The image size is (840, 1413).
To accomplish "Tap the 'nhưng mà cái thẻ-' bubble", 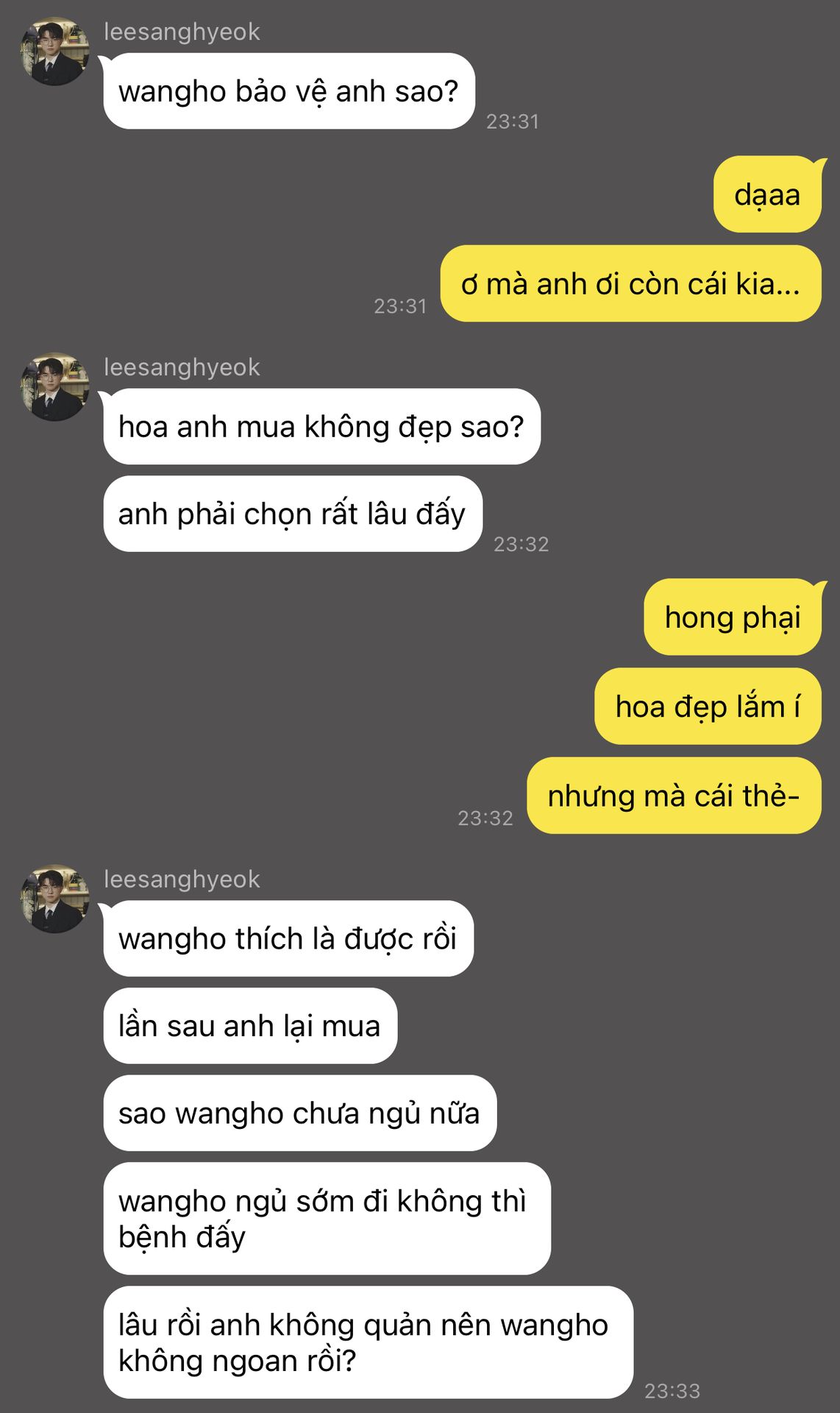I will tap(674, 796).
